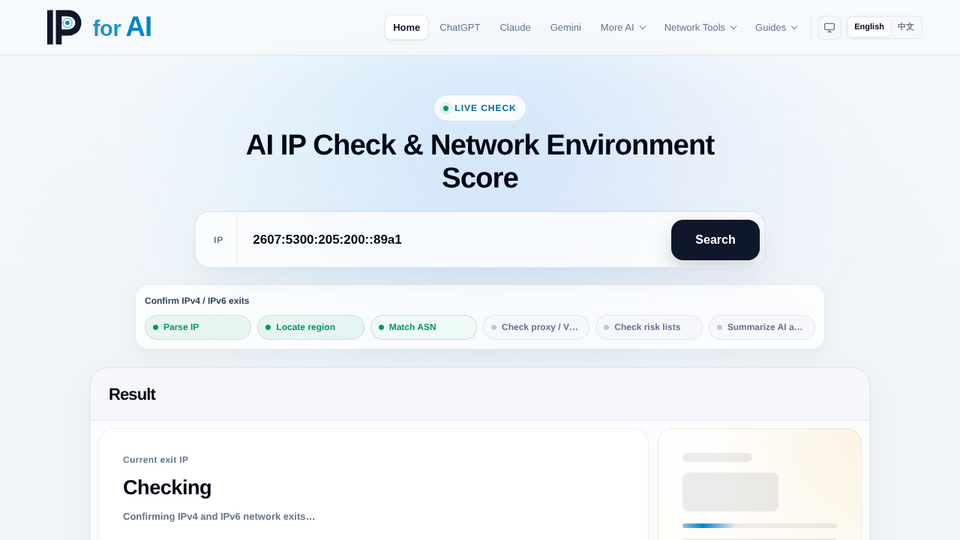This screenshot has height=540, width=960.
Task: Click the main page heading text
Action: [x=480, y=162]
